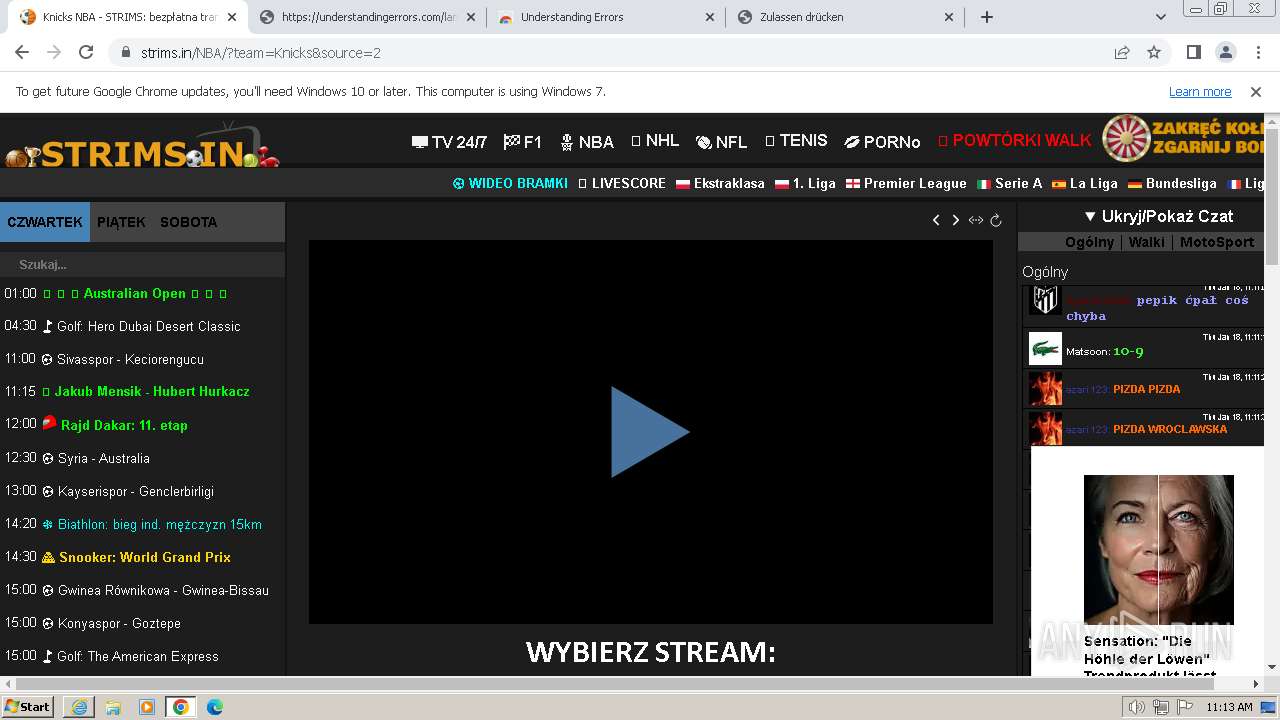Reload the player with refresh icon
This screenshot has width=1280, height=720.
tap(996, 220)
